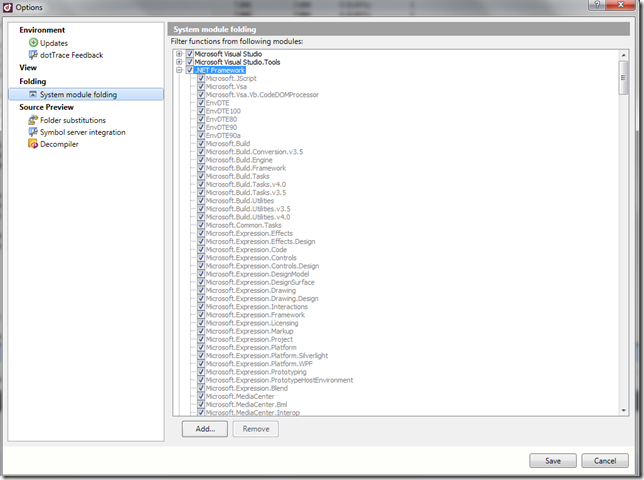644x480 pixels.
Task: Open the Decompiler settings page
Action: coord(59,144)
